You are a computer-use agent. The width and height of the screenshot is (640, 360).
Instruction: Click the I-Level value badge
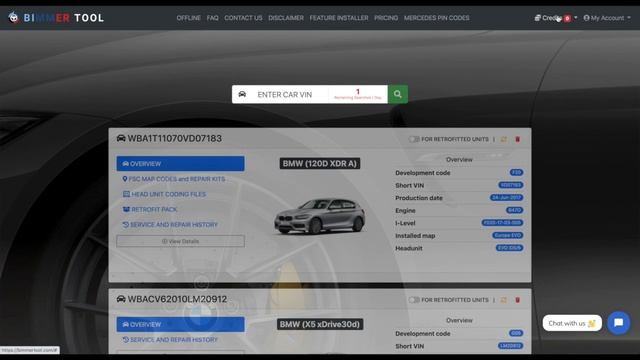(502, 223)
